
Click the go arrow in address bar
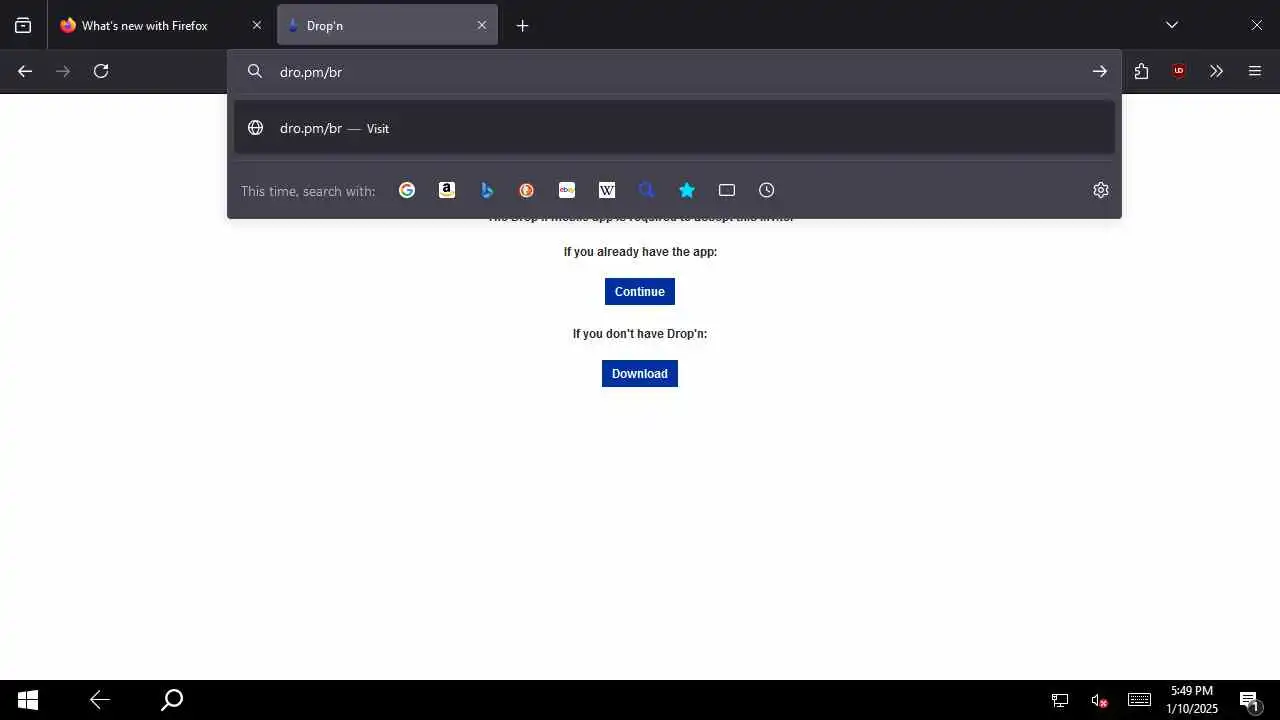(x=1100, y=71)
